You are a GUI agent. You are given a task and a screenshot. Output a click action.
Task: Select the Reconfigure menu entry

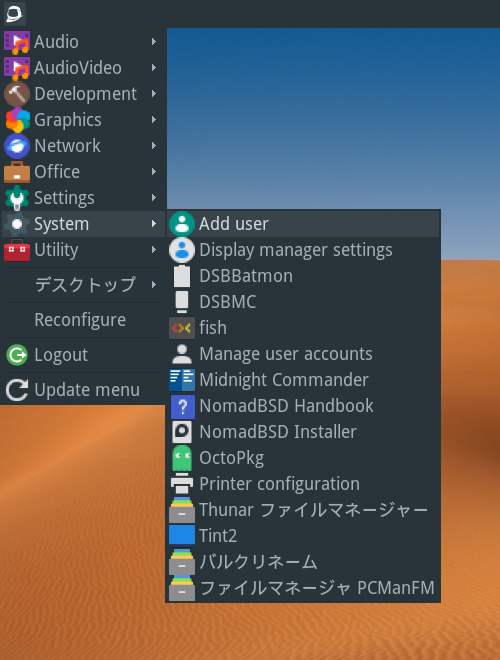83,320
